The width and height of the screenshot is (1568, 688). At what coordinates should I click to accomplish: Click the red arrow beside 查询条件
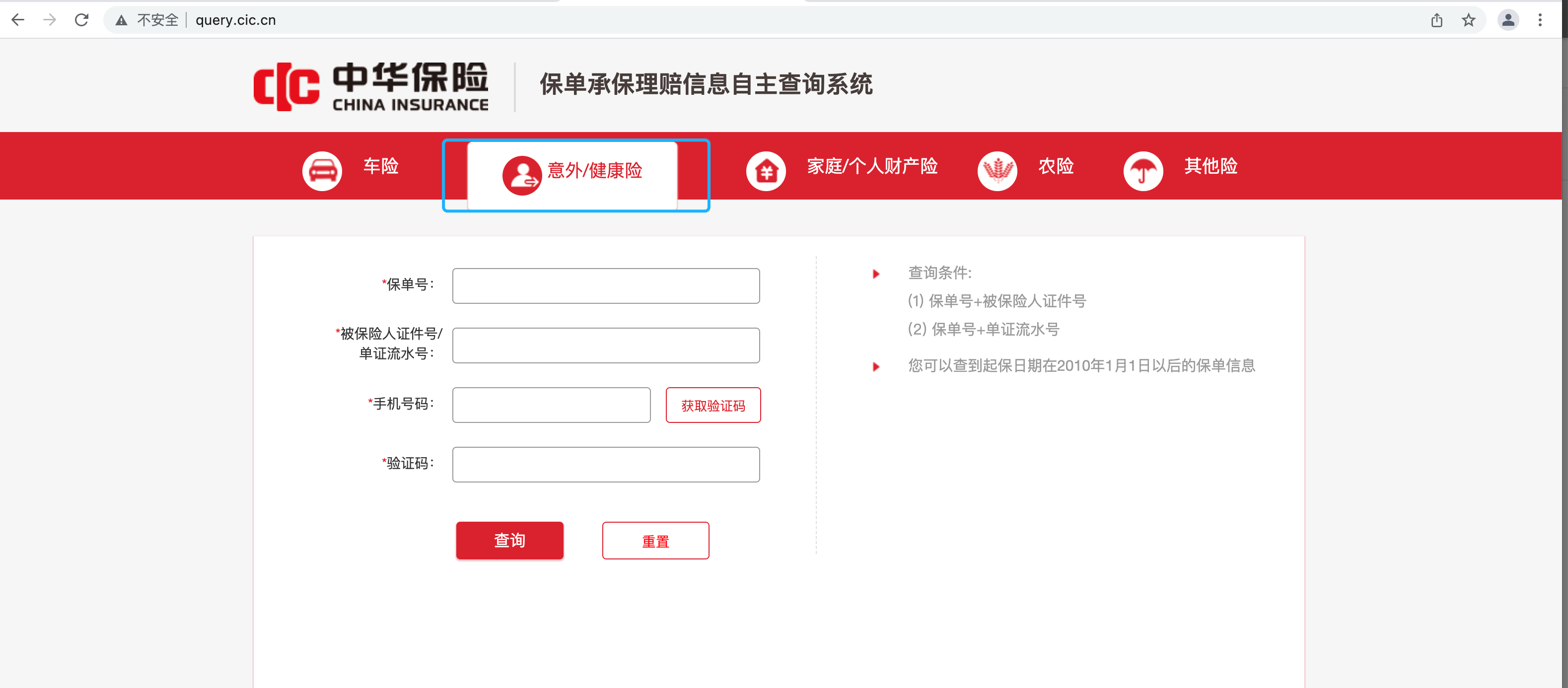coord(876,274)
